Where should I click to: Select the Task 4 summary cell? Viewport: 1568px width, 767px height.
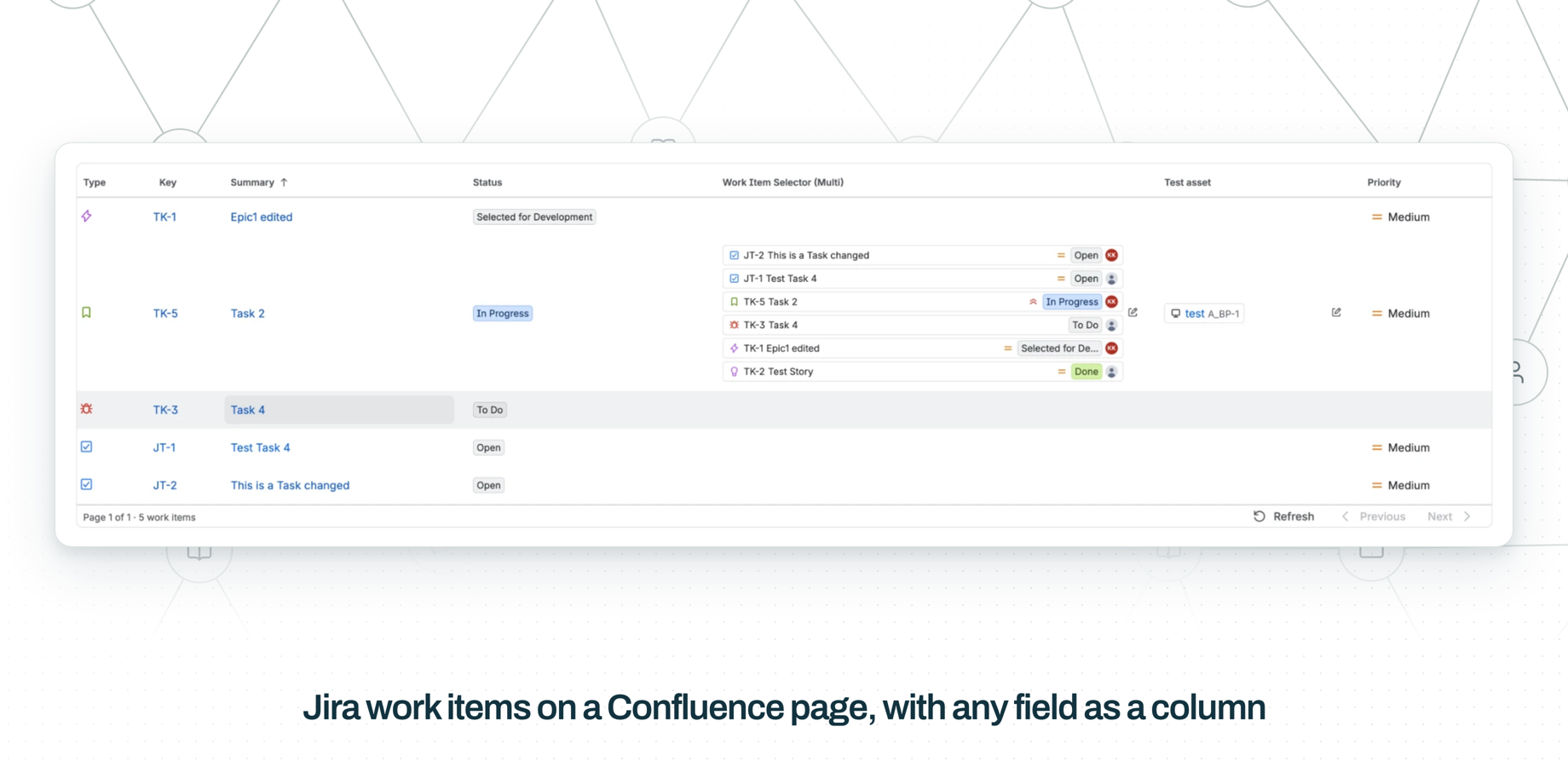[x=339, y=410]
